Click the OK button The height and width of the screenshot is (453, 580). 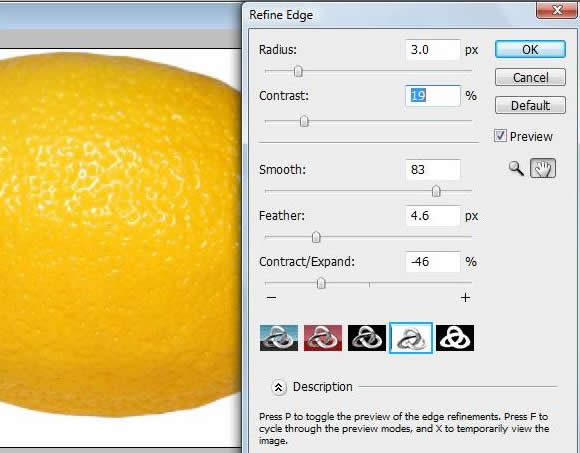point(530,49)
